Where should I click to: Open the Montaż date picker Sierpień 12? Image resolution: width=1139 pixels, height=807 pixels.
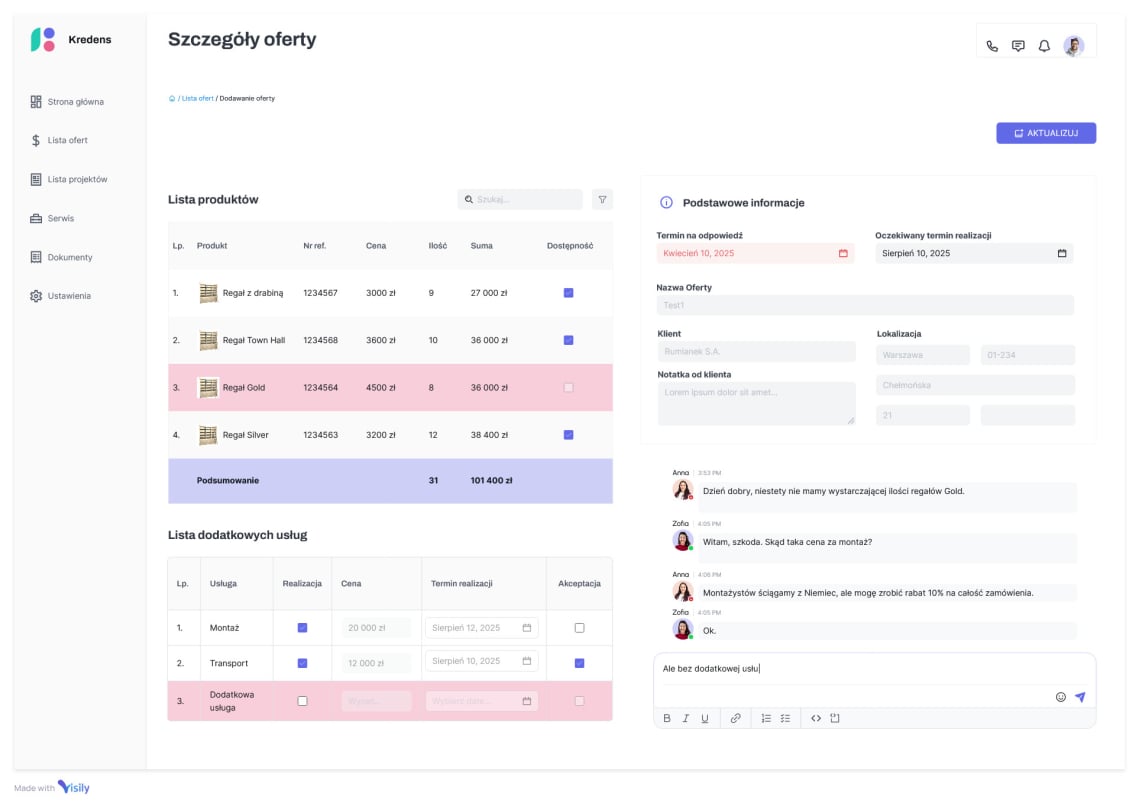click(526, 628)
